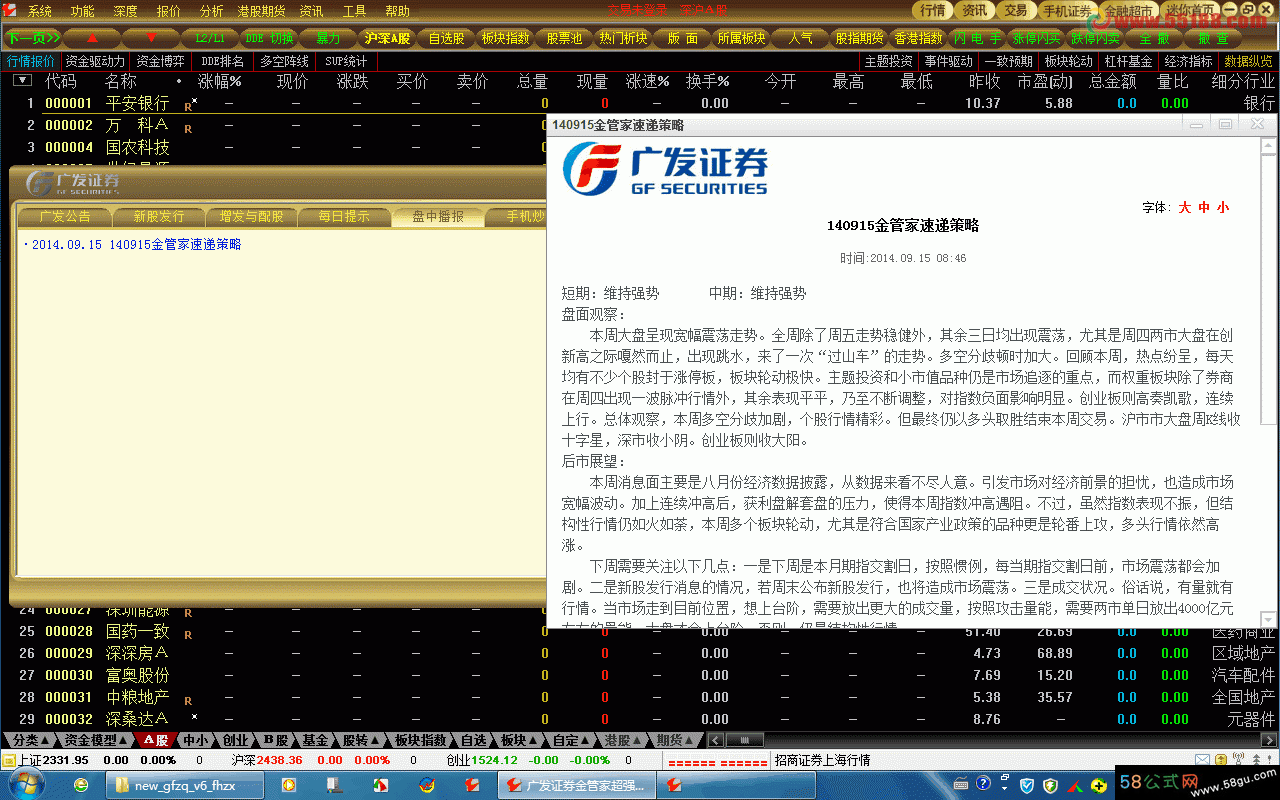Click the mail icon in status bar

[x=1202, y=760]
